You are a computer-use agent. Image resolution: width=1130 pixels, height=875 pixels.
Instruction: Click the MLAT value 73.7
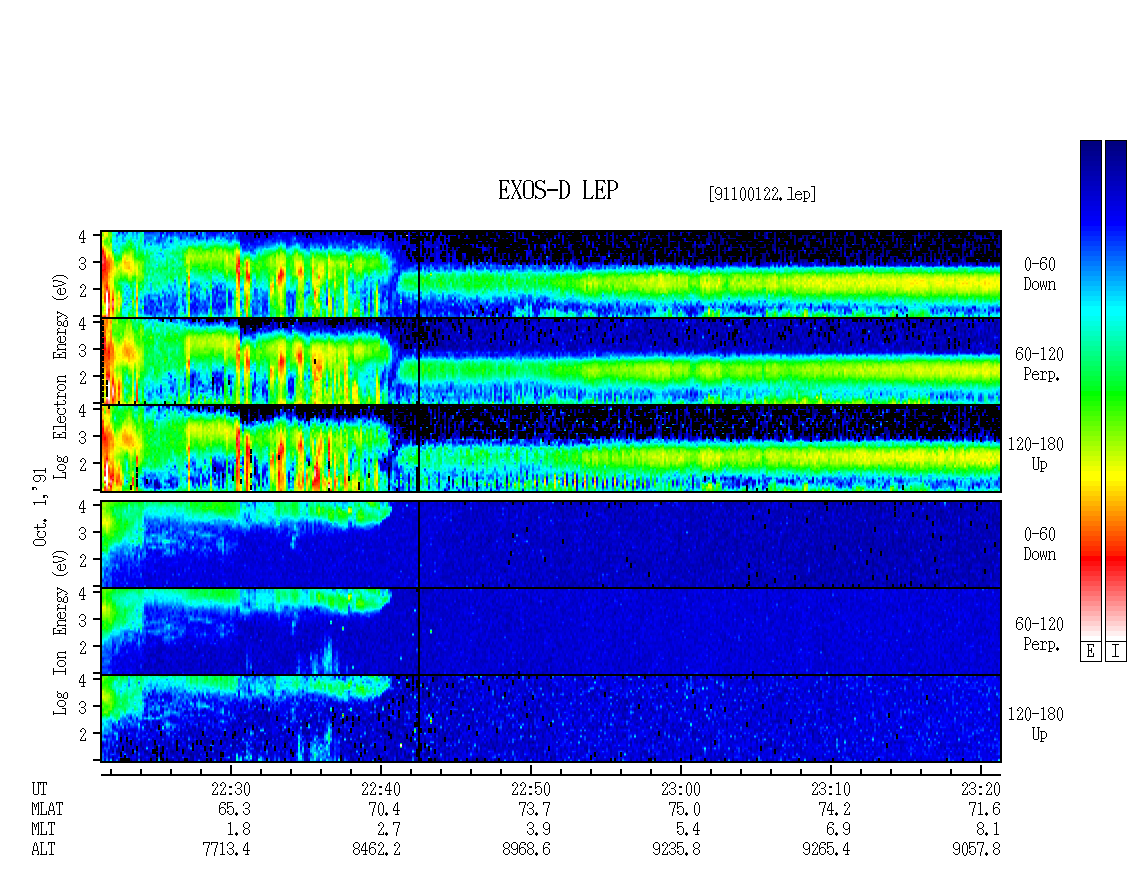(534, 809)
